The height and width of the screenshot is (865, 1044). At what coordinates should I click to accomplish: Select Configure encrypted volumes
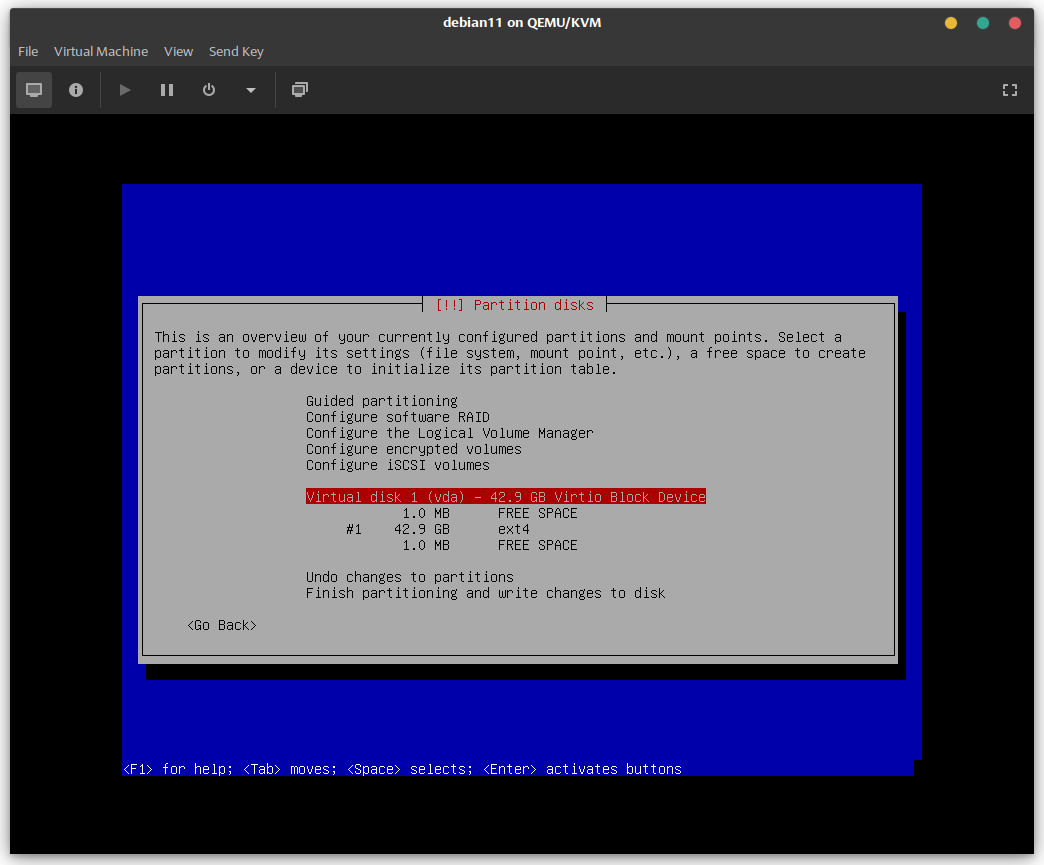point(413,449)
